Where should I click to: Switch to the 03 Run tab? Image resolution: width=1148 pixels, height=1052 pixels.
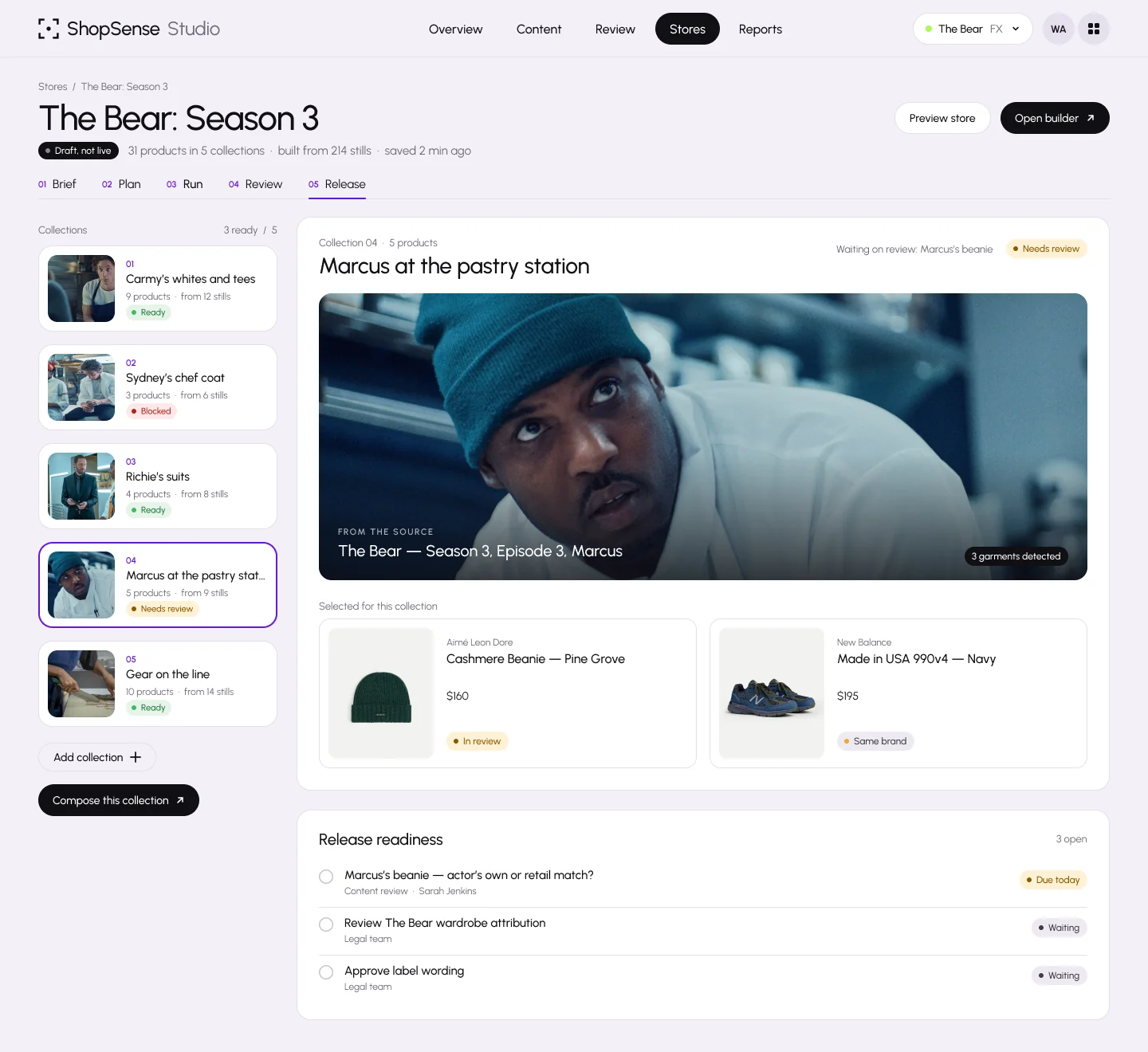point(185,184)
